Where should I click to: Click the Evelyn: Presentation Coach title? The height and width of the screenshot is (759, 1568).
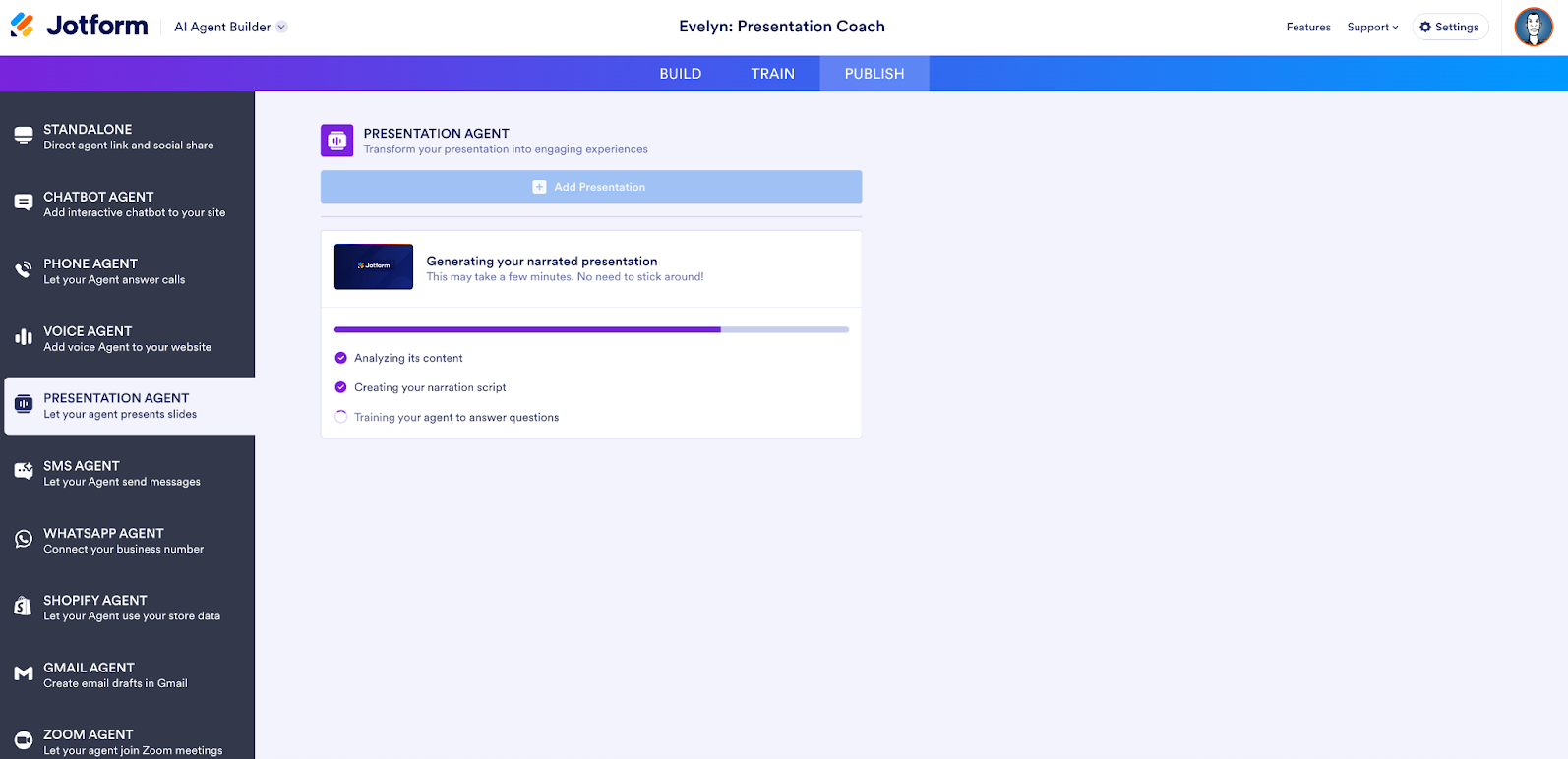coord(782,27)
